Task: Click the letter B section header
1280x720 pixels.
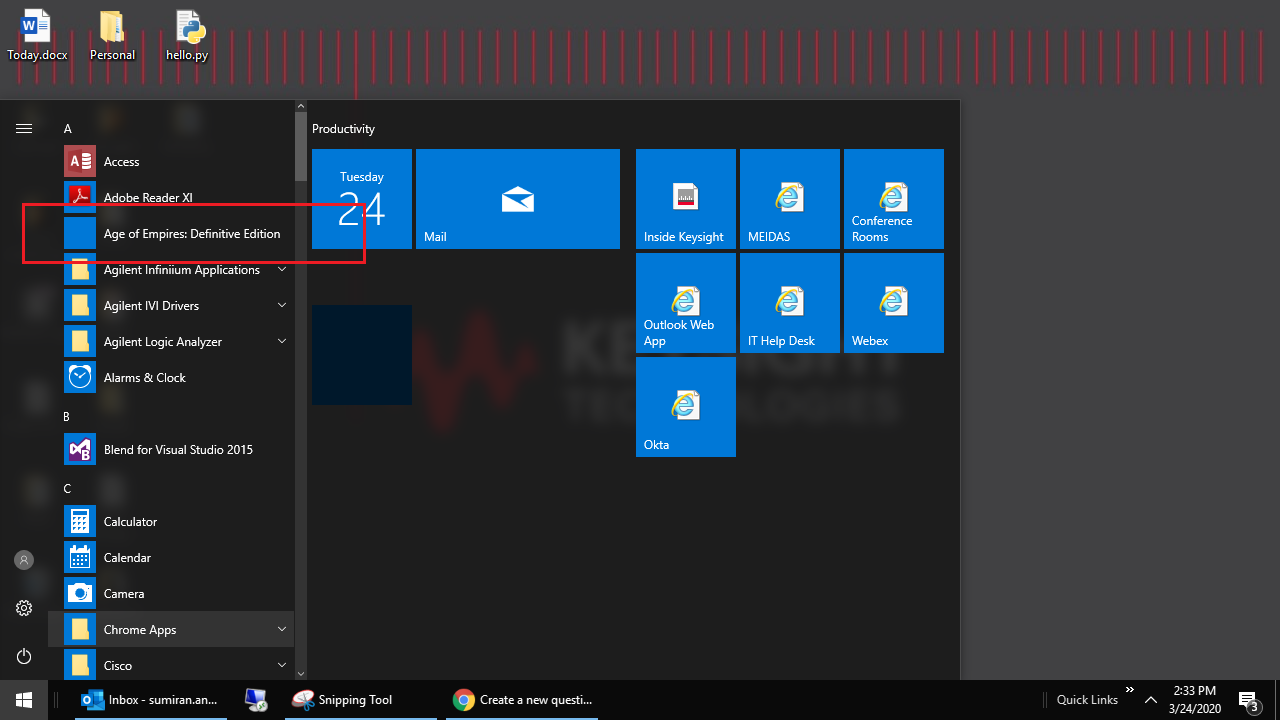Action: 67,417
